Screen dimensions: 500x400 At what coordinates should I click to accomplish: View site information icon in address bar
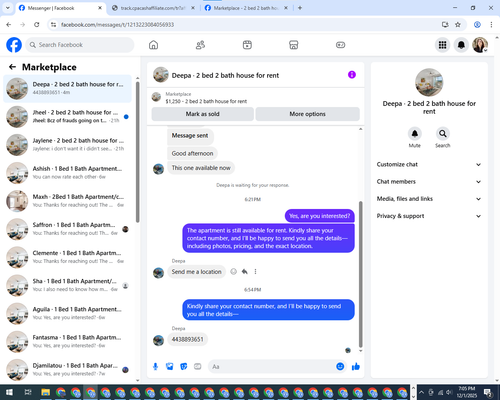pos(53,25)
